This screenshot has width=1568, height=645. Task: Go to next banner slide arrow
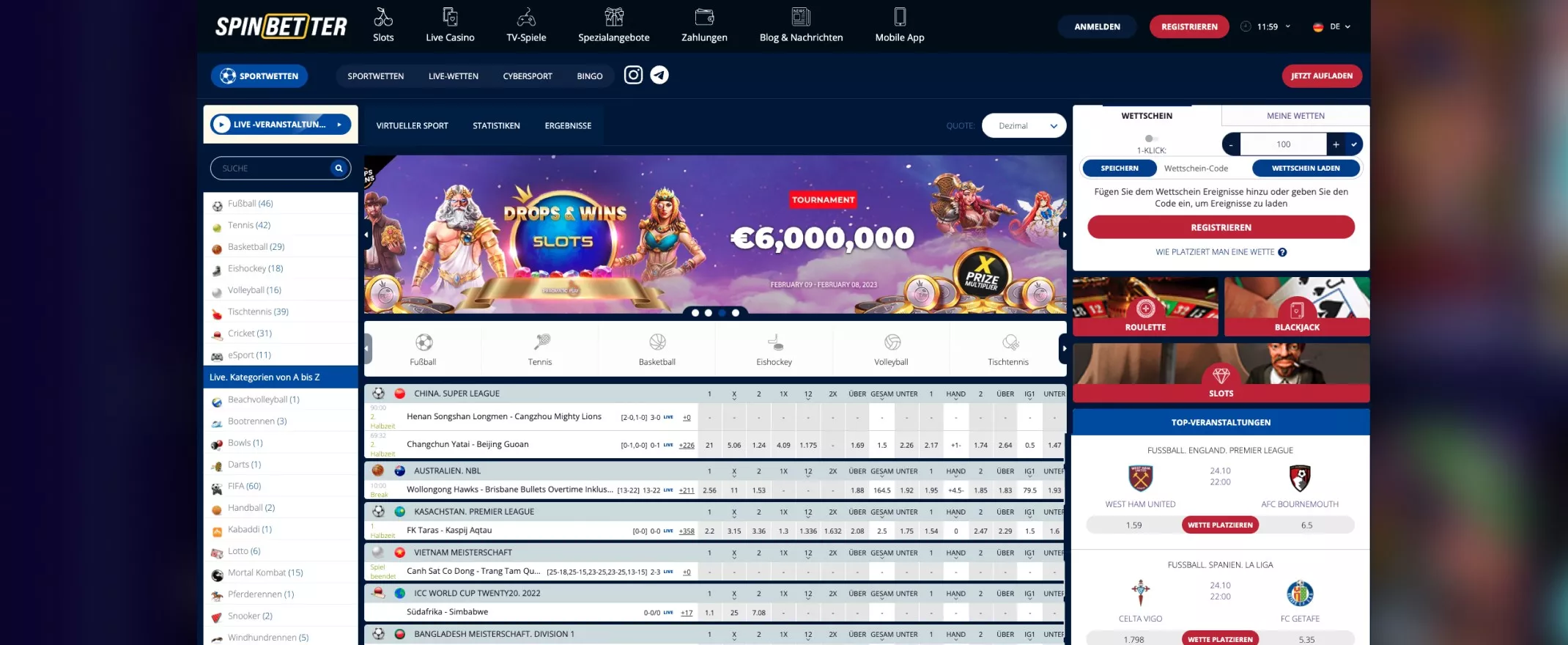coord(1064,235)
